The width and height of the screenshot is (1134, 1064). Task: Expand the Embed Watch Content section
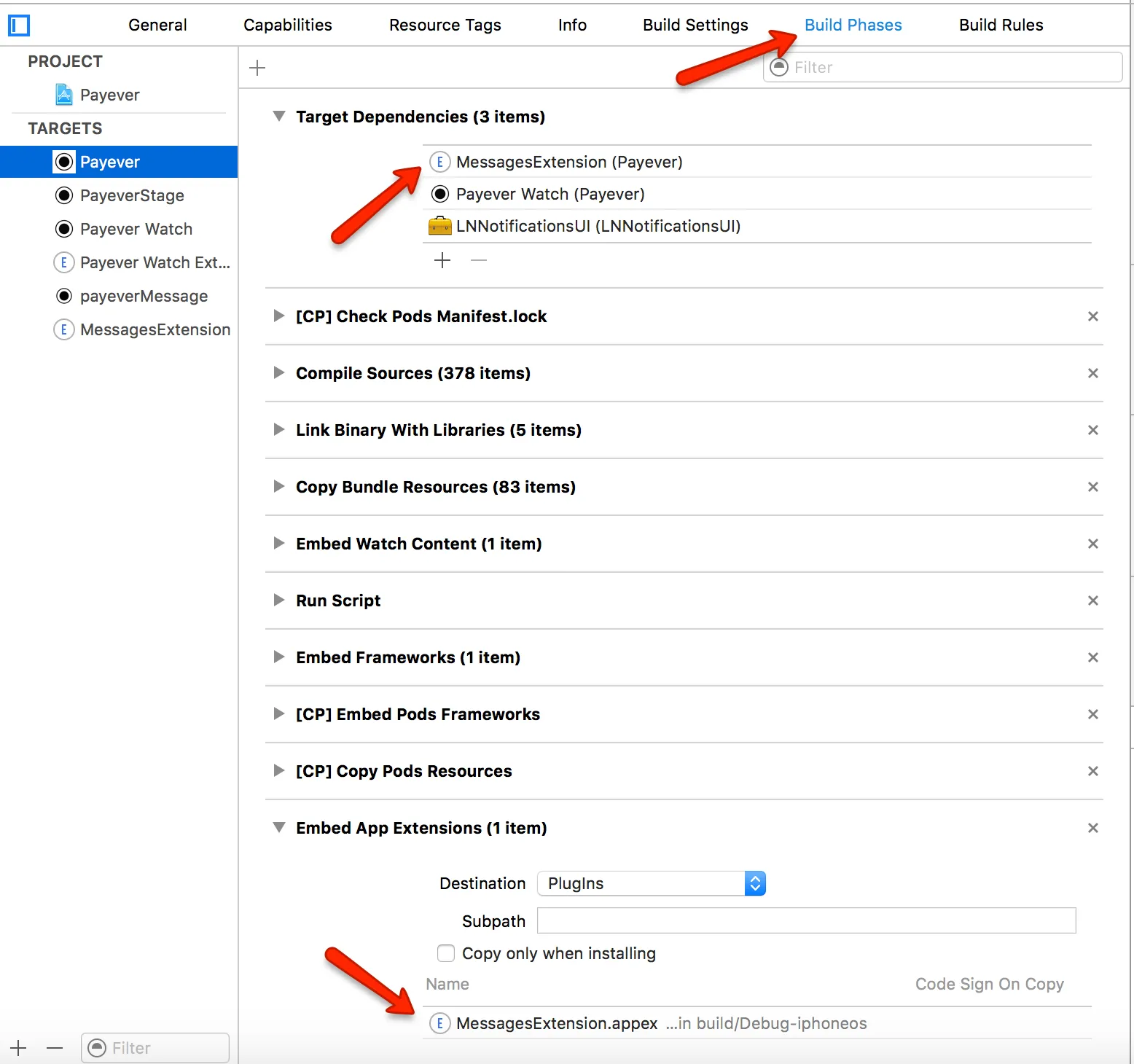click(278, 543)
